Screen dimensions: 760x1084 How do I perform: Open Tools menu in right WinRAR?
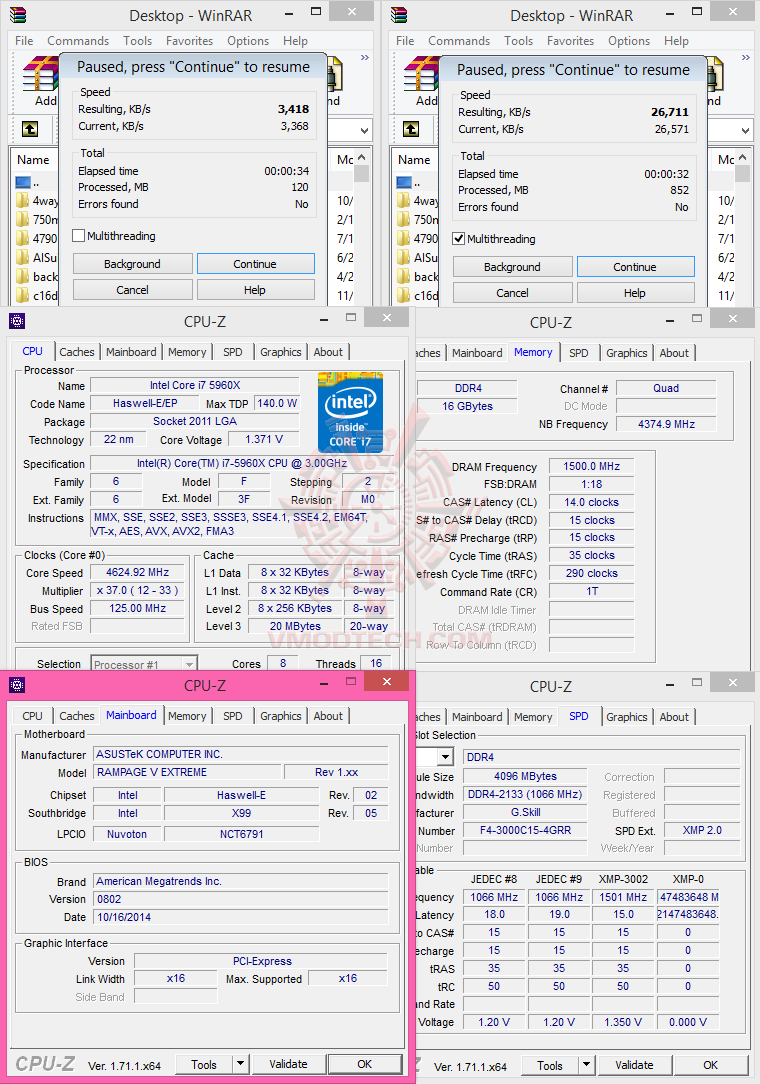pos(519,41)
